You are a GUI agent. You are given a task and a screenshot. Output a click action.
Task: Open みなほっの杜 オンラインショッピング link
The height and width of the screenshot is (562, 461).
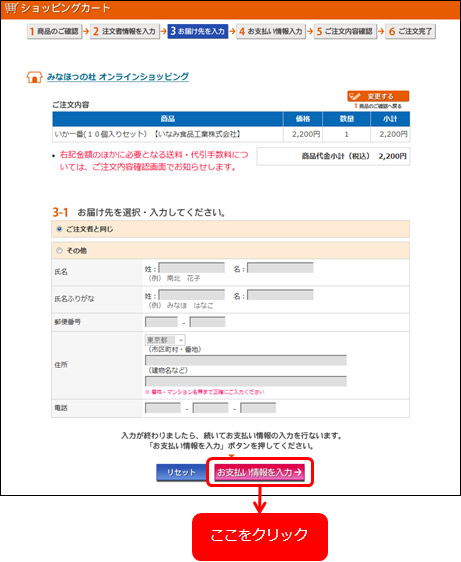[x=118, y=77]
